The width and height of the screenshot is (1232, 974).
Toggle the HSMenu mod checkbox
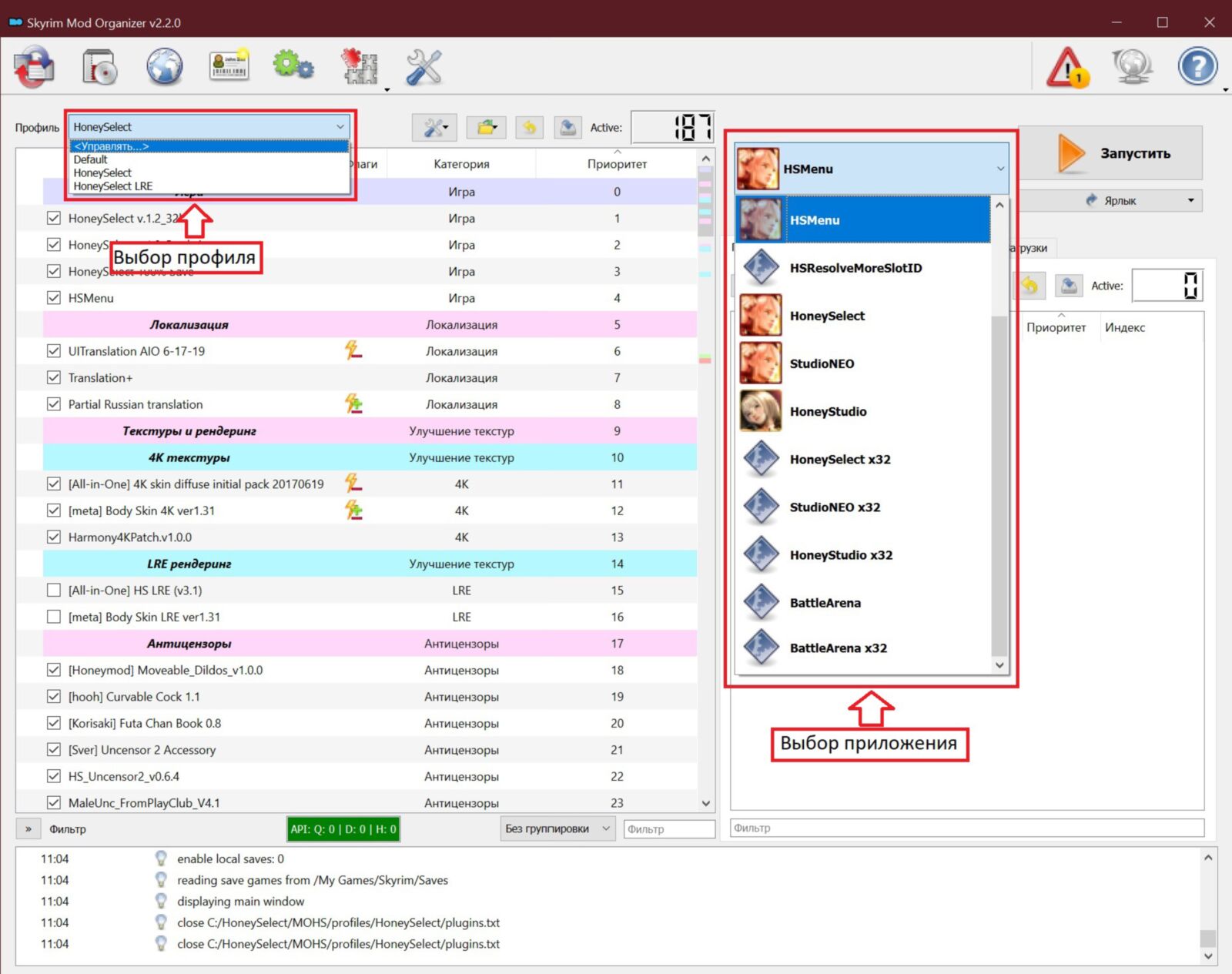(54, 298)
